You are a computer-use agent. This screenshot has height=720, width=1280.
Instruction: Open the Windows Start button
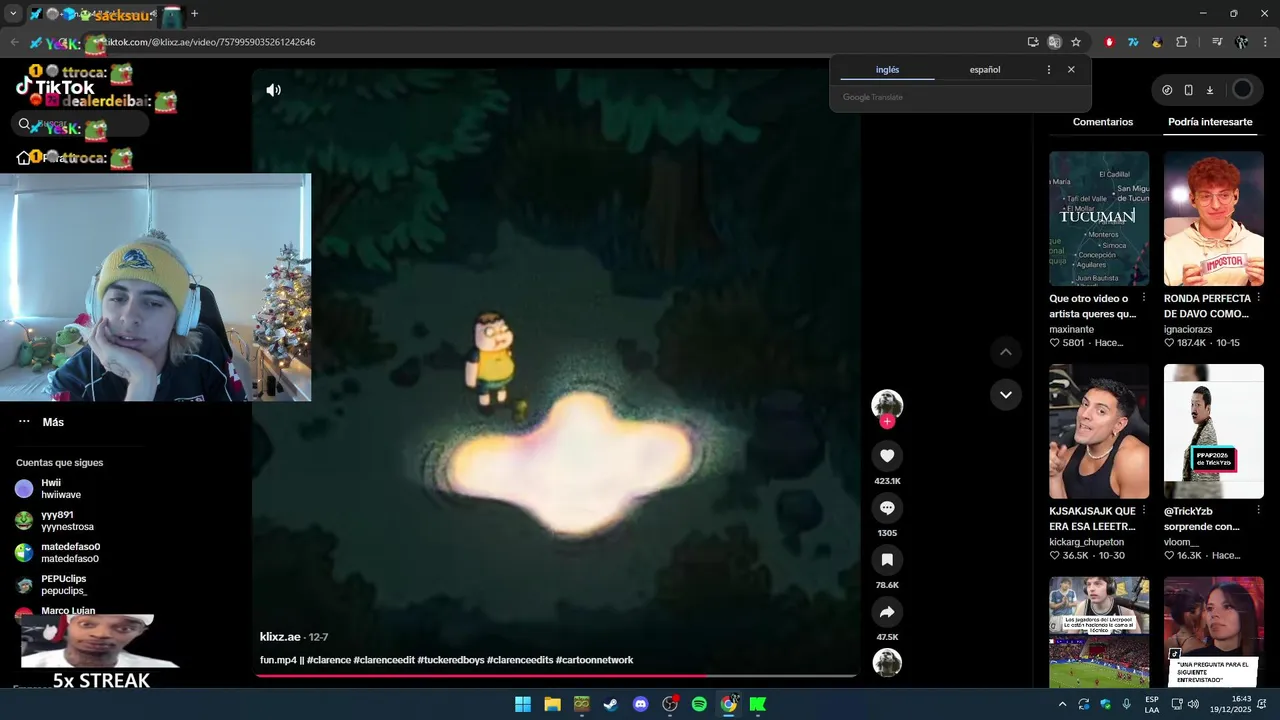(523, 704)
